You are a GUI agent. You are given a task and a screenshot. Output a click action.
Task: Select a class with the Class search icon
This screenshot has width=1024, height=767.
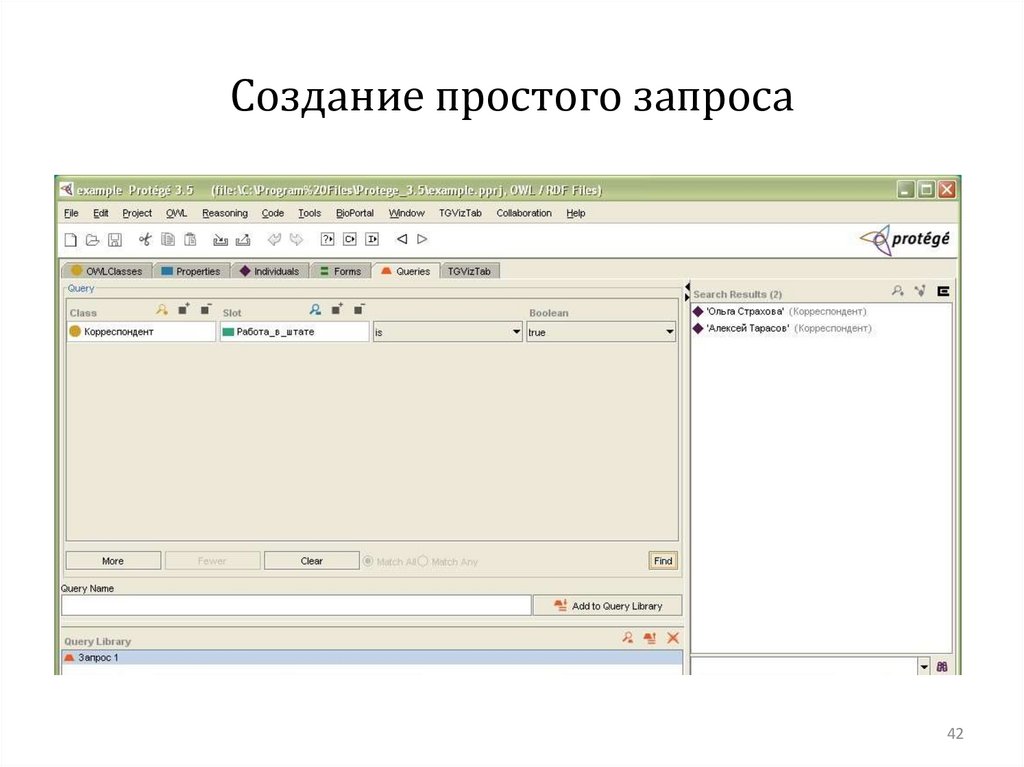click(x=161, y=310)
